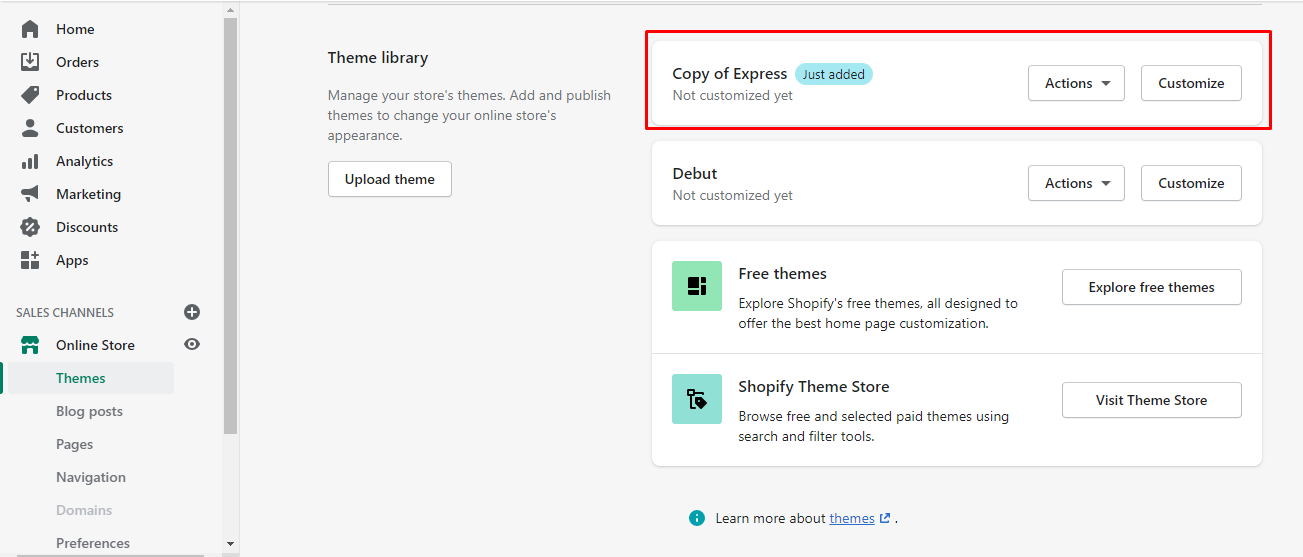Image resolution: width=1303 pixels, height=557 pixels.
Task: Click the sidebar scrollbar down arrow
Action: (230, 544)
